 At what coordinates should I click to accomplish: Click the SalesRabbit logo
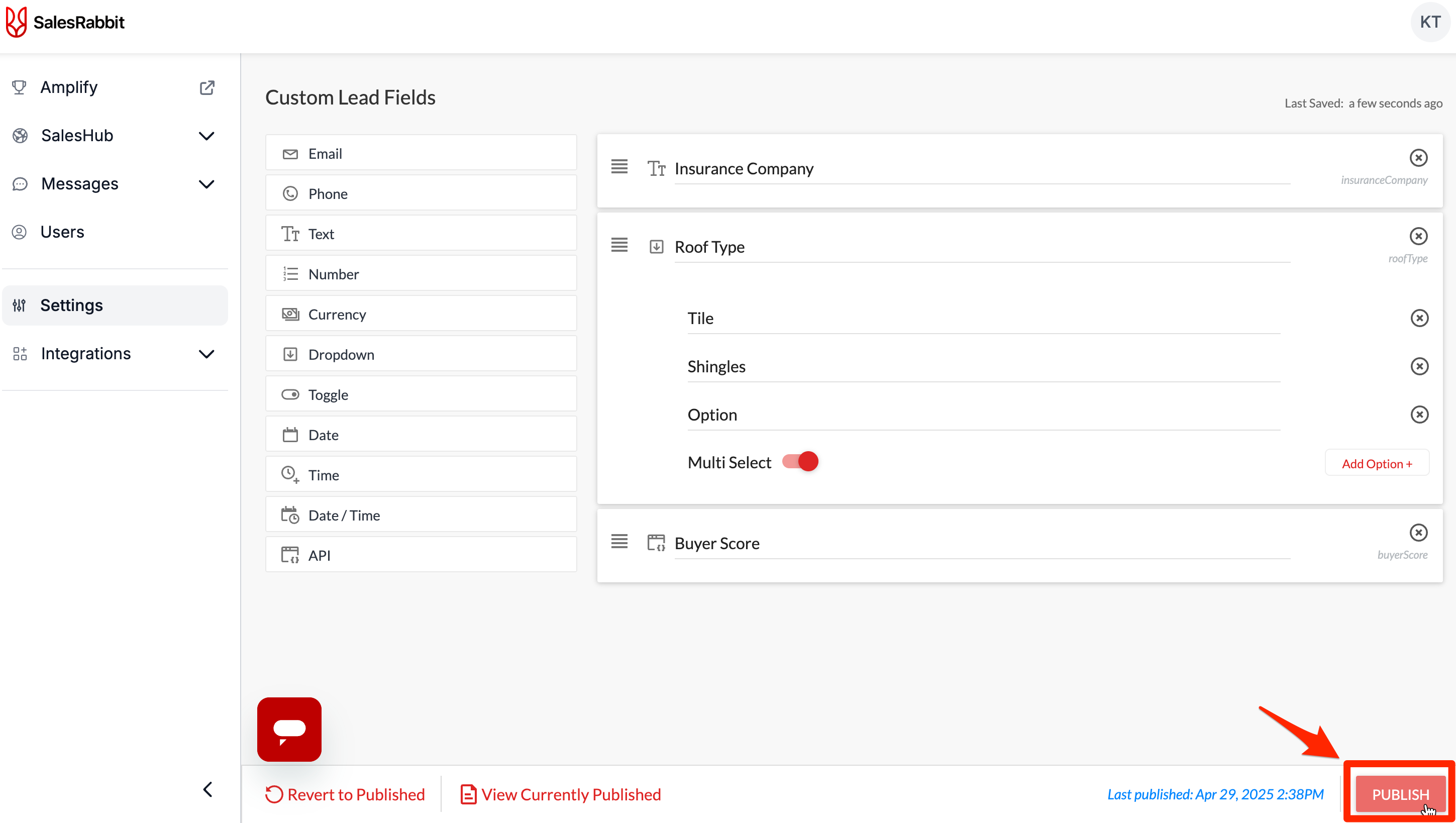tap(64, 22)
